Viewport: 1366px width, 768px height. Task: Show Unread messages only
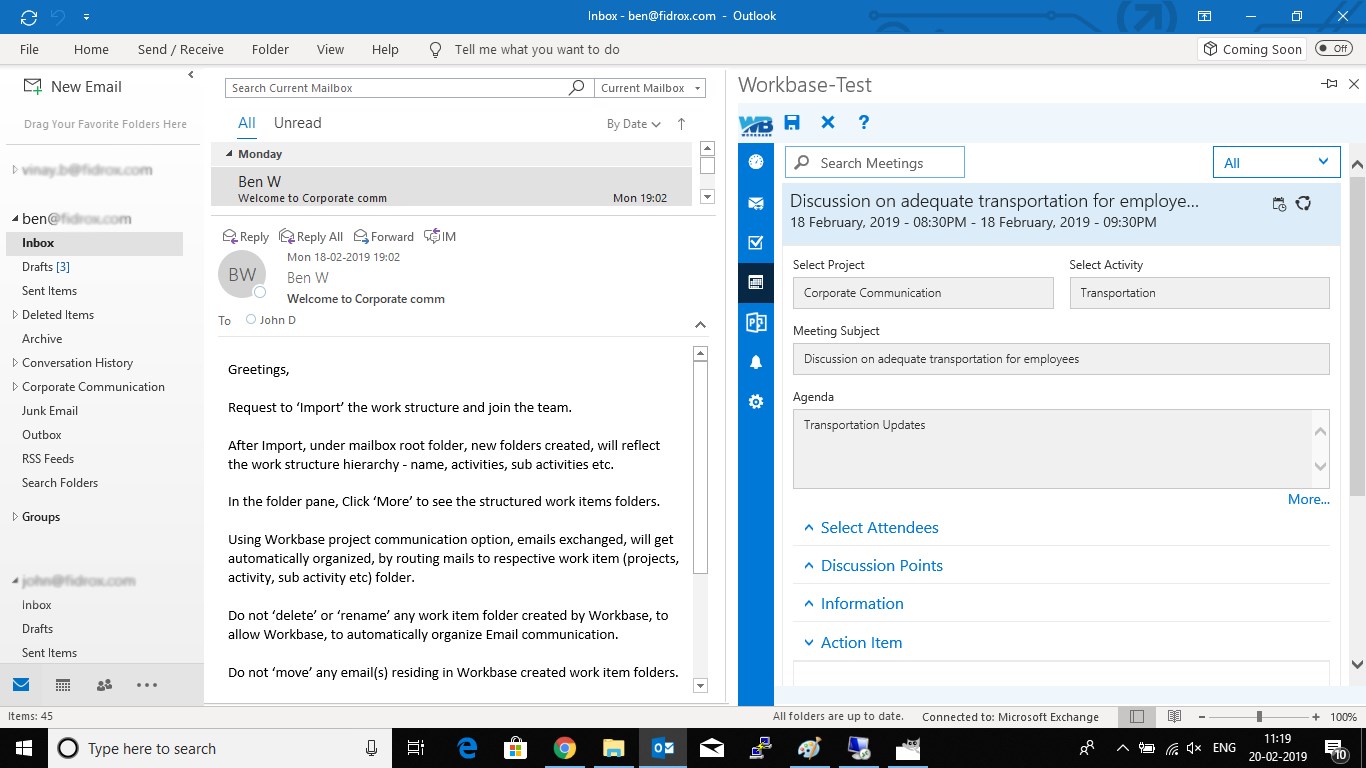(x=298, y=123)
